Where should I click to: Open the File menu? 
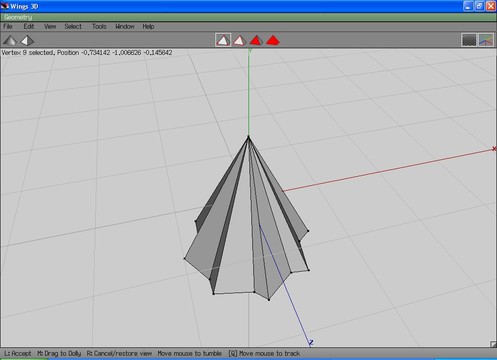(8, 26)
